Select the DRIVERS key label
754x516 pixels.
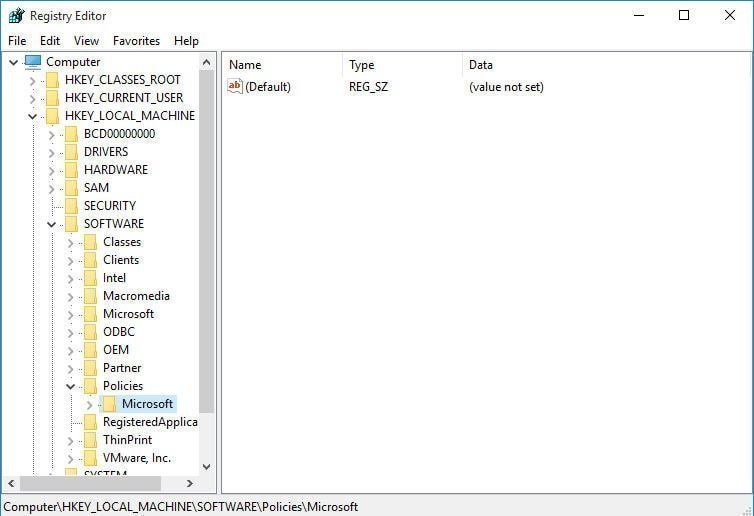(x=106, y=152)
